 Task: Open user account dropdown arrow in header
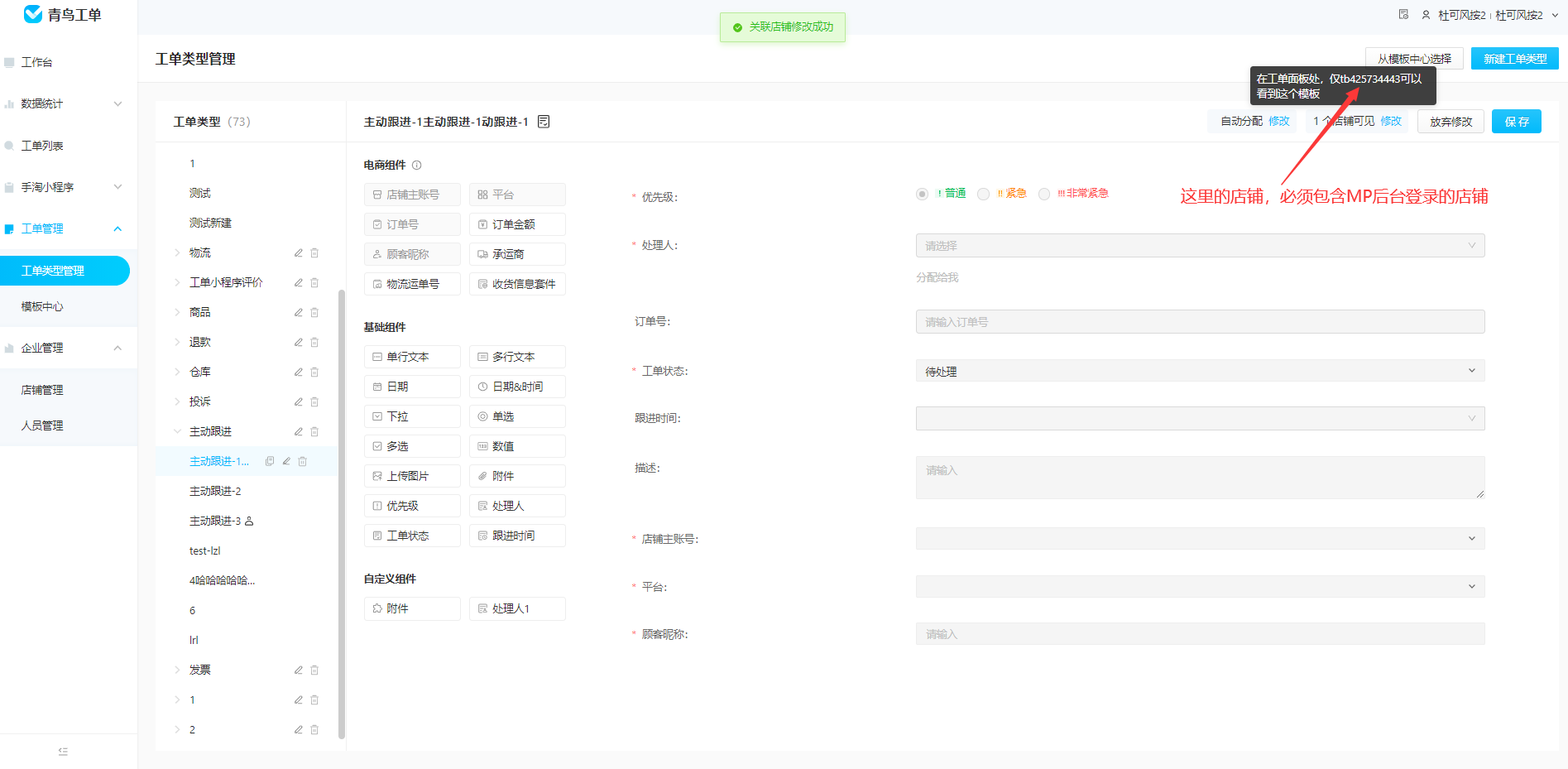click(x=1555, y=15)
